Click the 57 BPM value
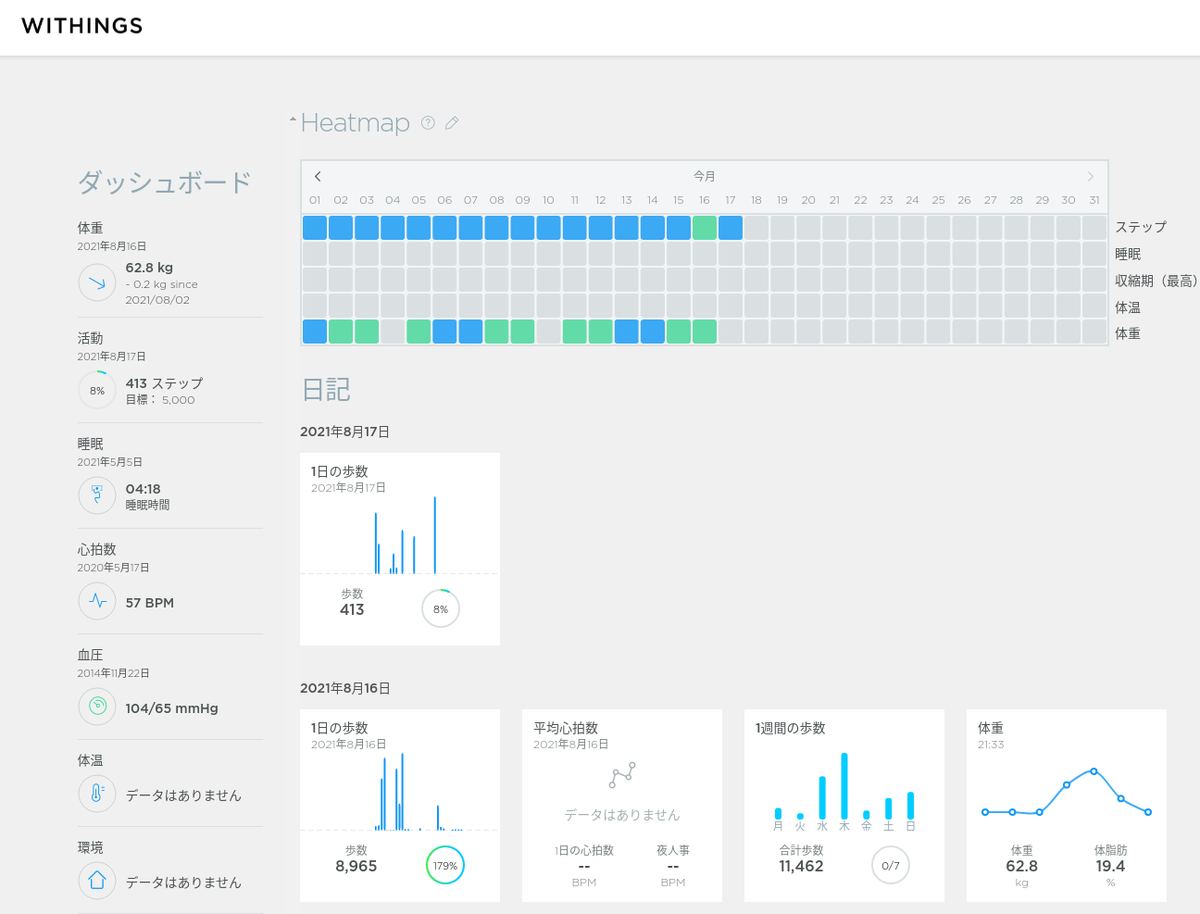 click(x=149, y=603)
